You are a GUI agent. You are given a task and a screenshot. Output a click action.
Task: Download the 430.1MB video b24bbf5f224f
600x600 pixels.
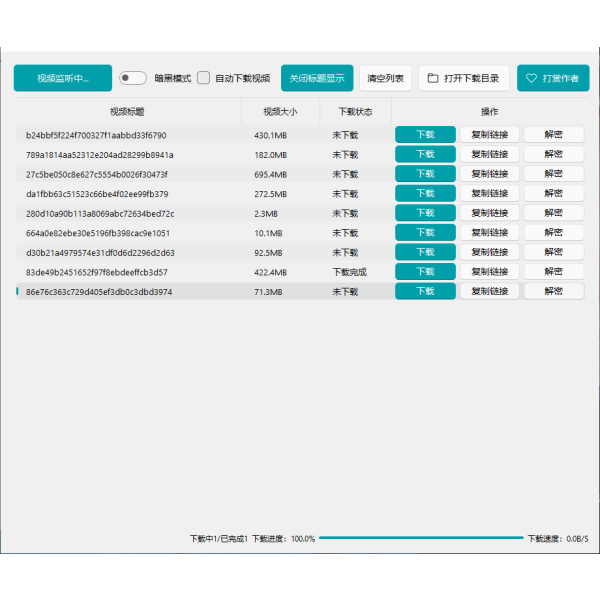click(425, 135)
